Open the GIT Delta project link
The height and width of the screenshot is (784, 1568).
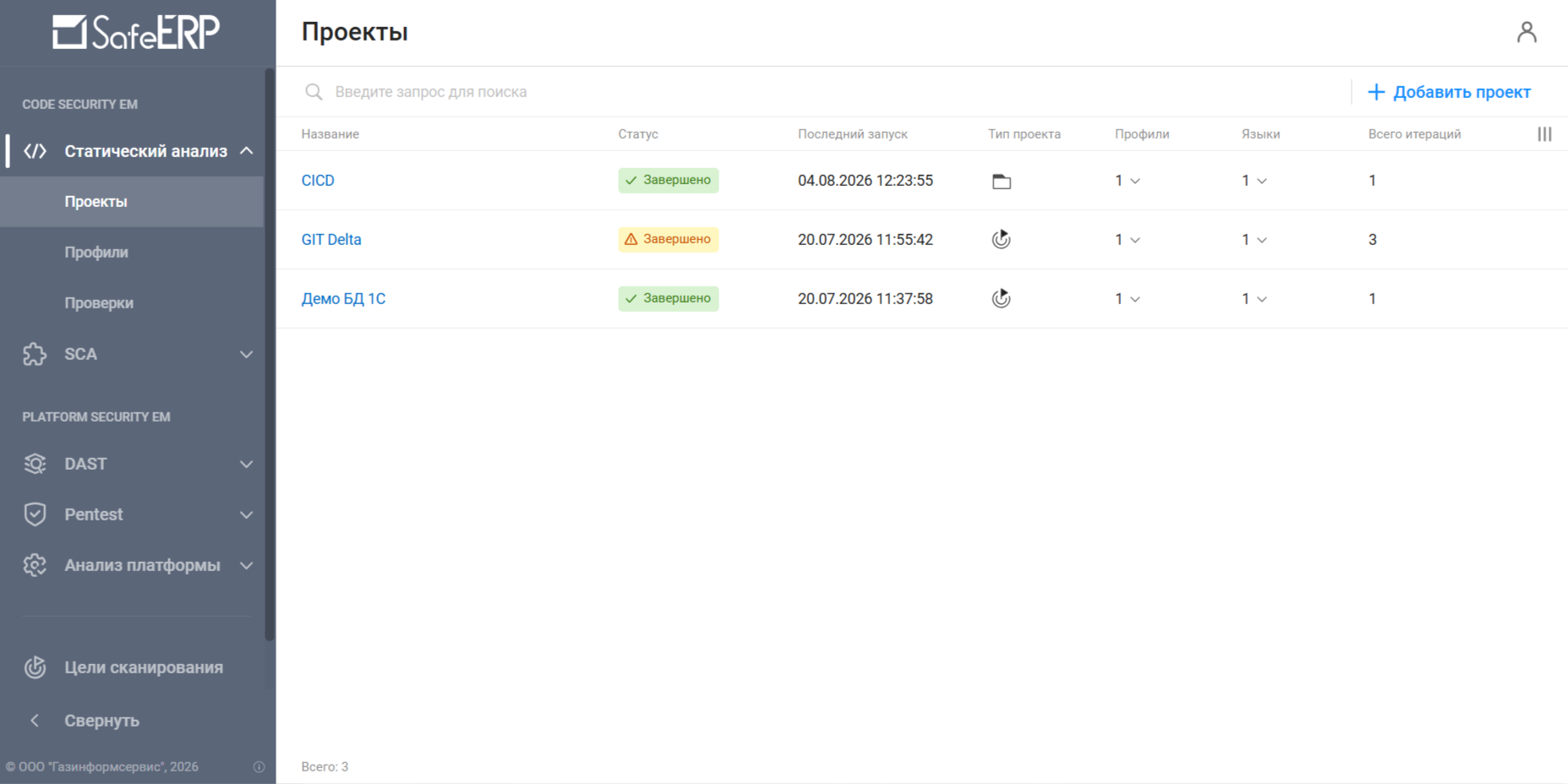(x=331, y=239)
